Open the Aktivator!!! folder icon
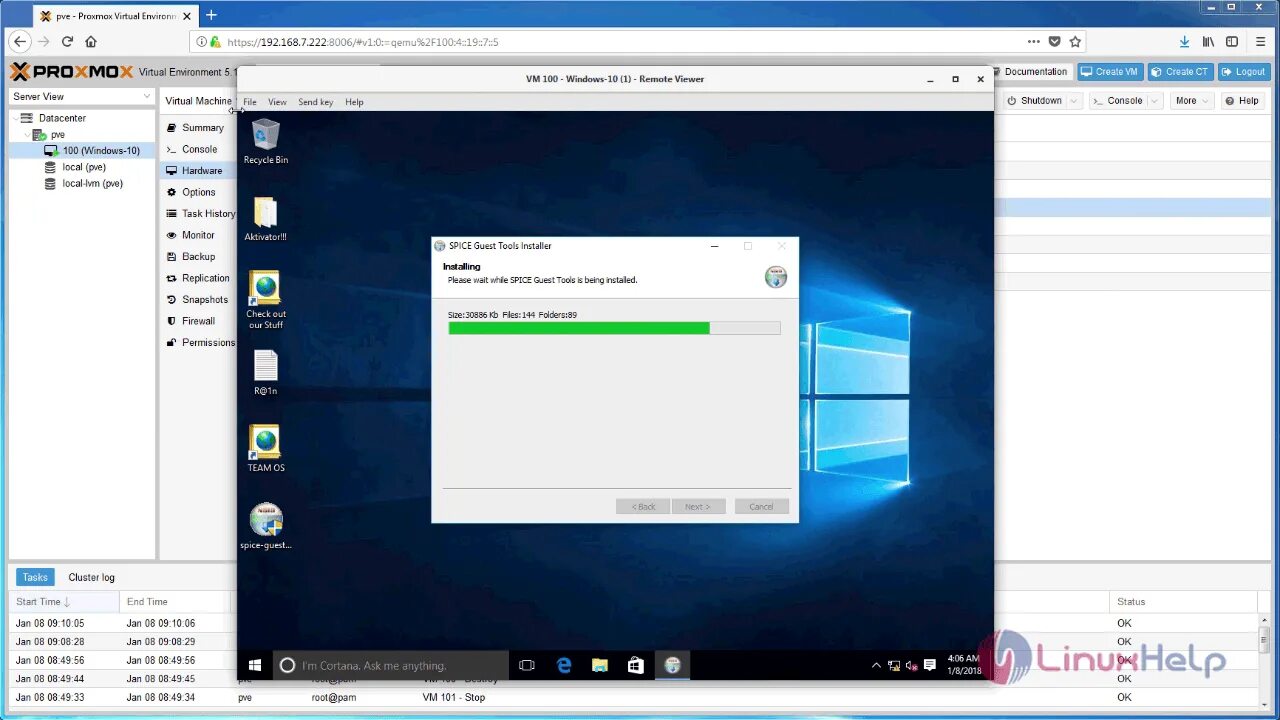This screenshot has width=1280, height=720. tap(265, 219)
